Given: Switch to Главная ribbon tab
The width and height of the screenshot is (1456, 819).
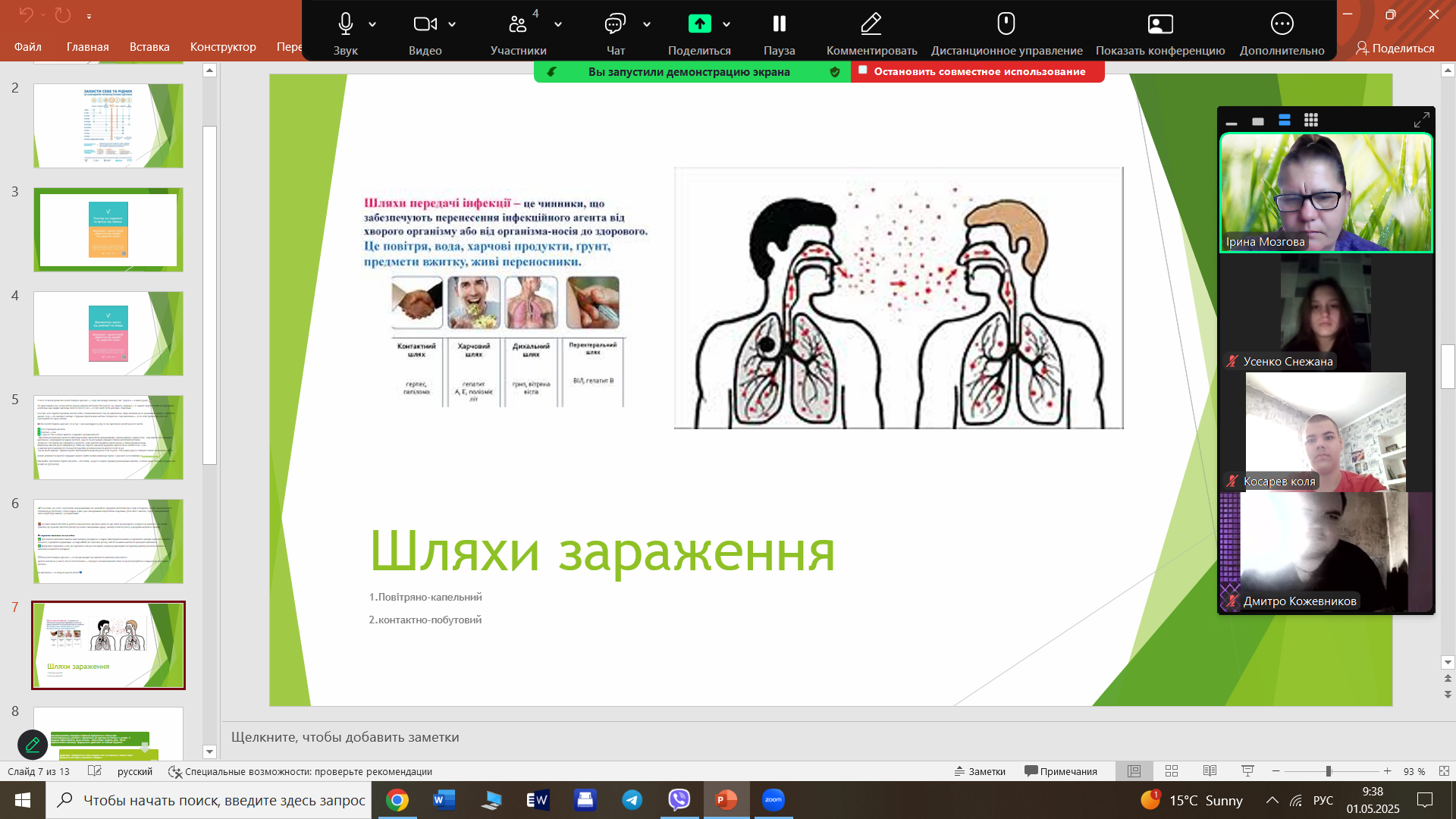Looking at the screenshot, I should pyautogui.click(x=88, y=47).
